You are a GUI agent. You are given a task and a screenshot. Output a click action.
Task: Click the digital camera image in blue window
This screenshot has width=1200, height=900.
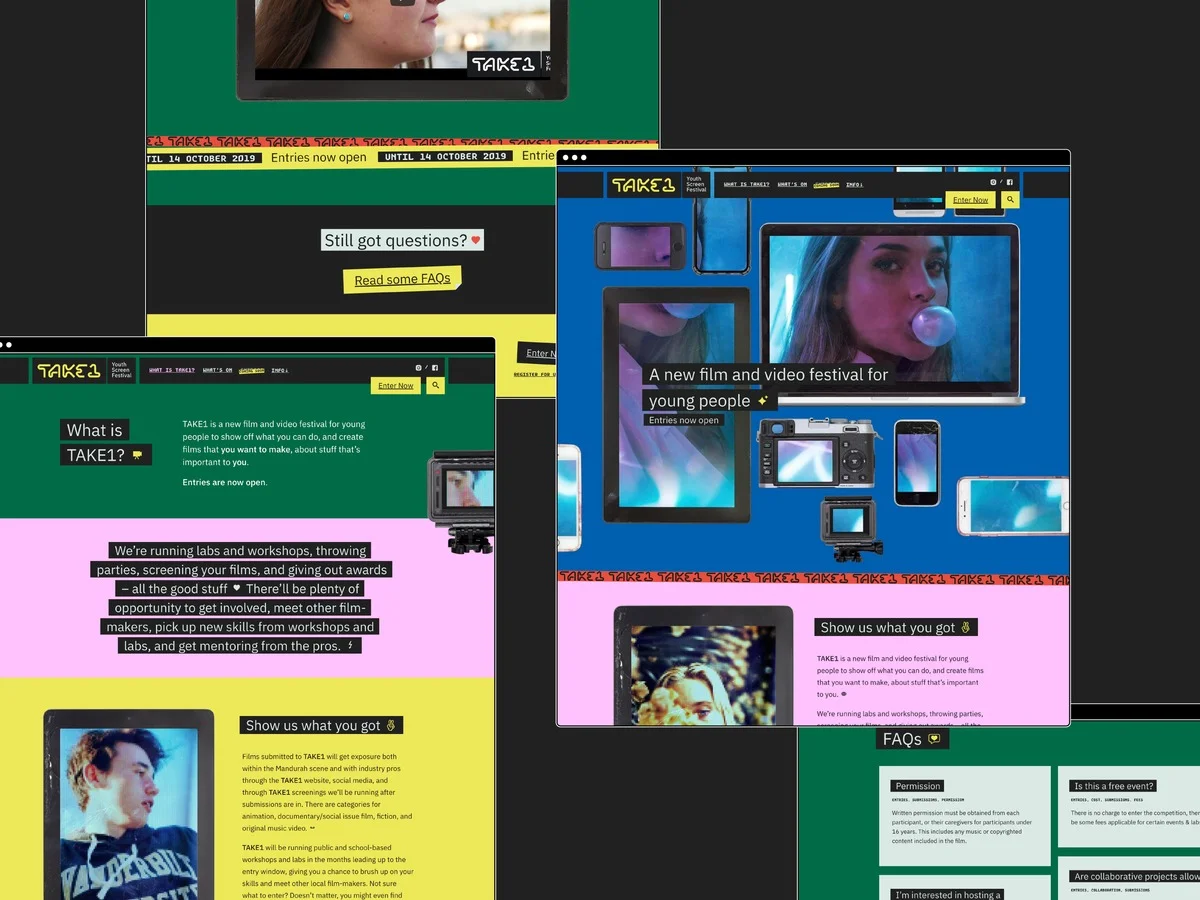click(820, 455)
